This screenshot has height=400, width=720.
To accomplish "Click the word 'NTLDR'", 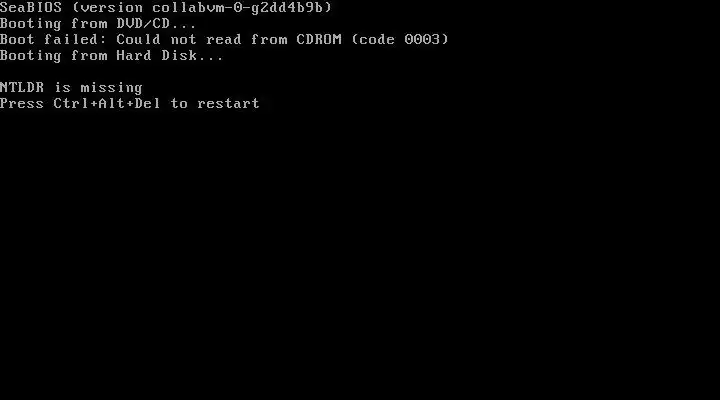I will [x=22, y=87].
